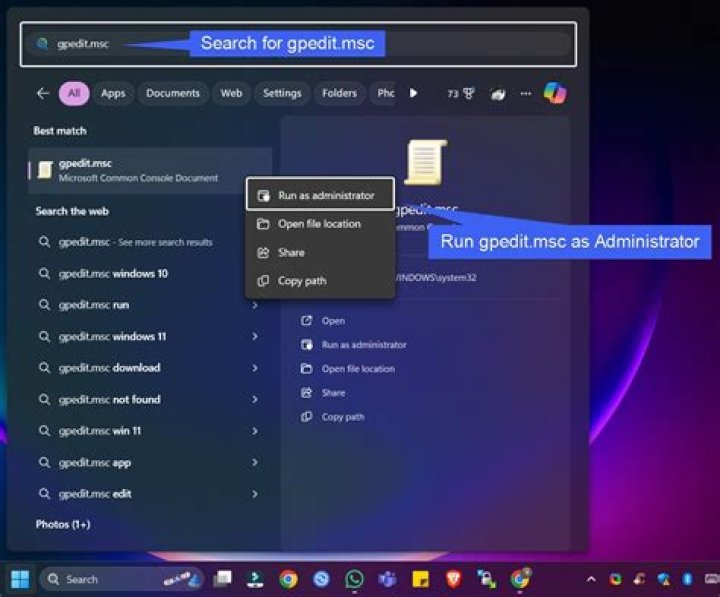Click the taskbar Search box

(121, 580)
